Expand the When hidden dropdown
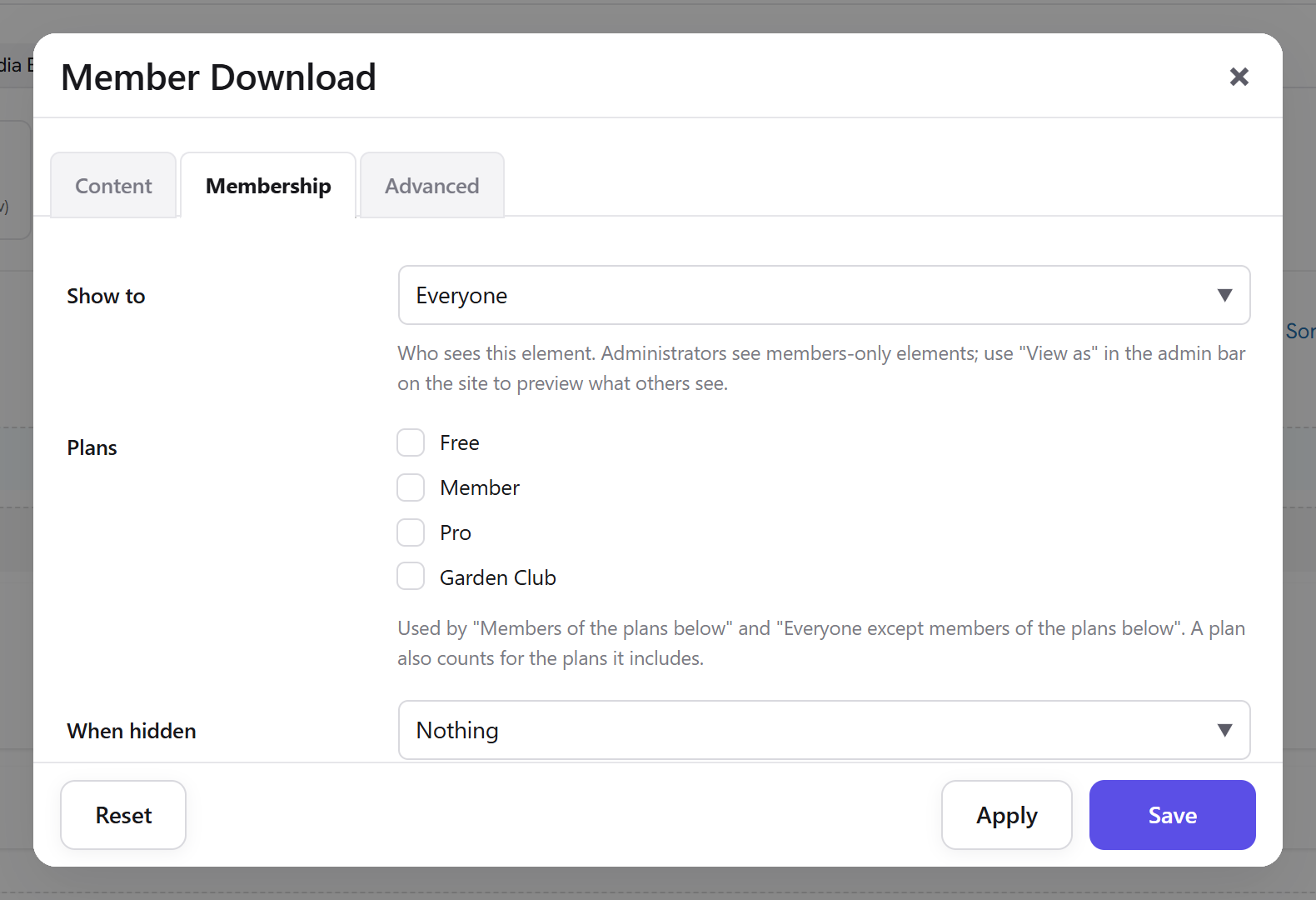This screenshot has width=1316, height=900. pos(825,730)
